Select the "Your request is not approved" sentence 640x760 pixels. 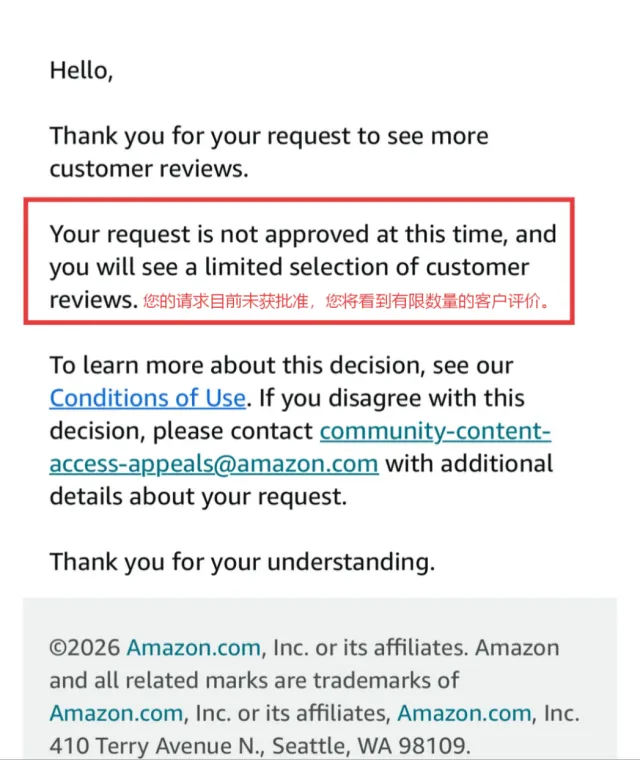pyautogui.click(x=302, y=235)
